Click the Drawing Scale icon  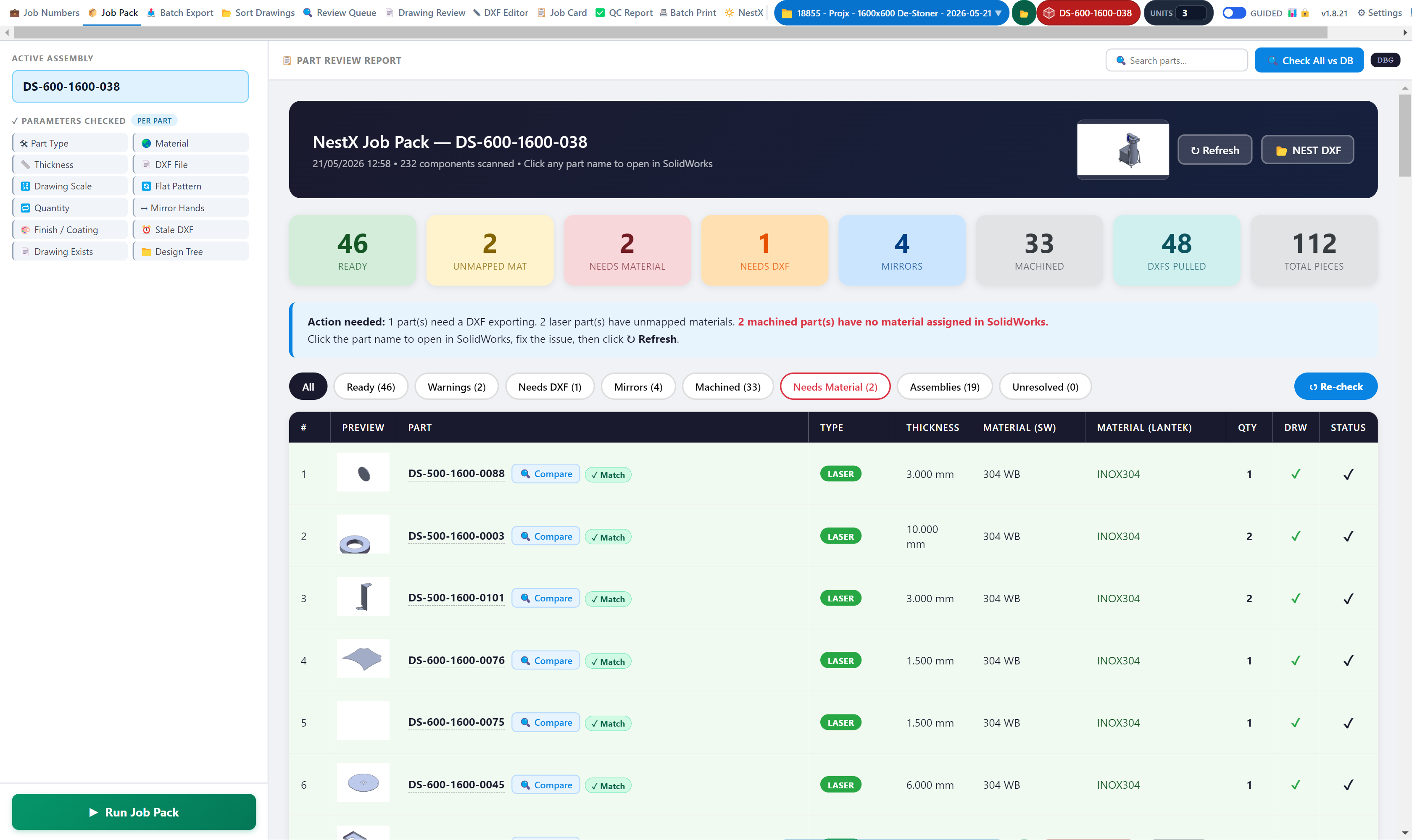[x=26, y=186]
